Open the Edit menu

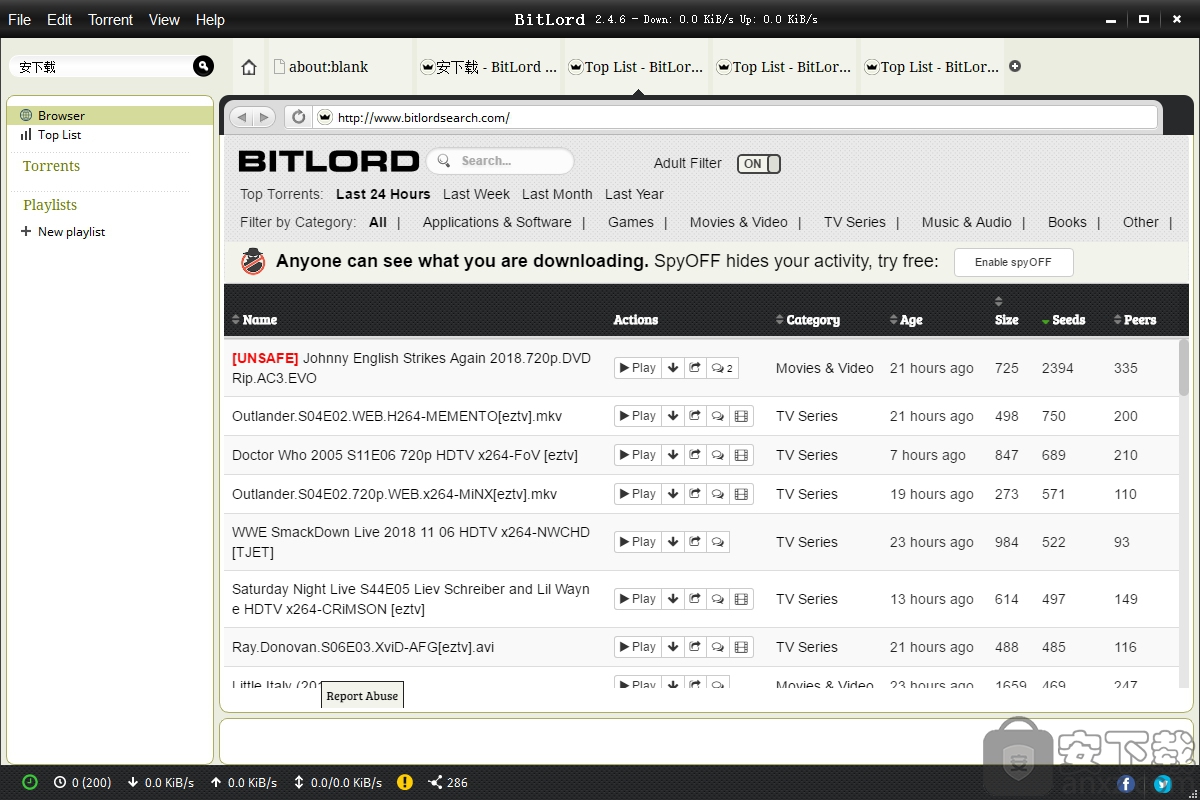click(x=59, y=19)
